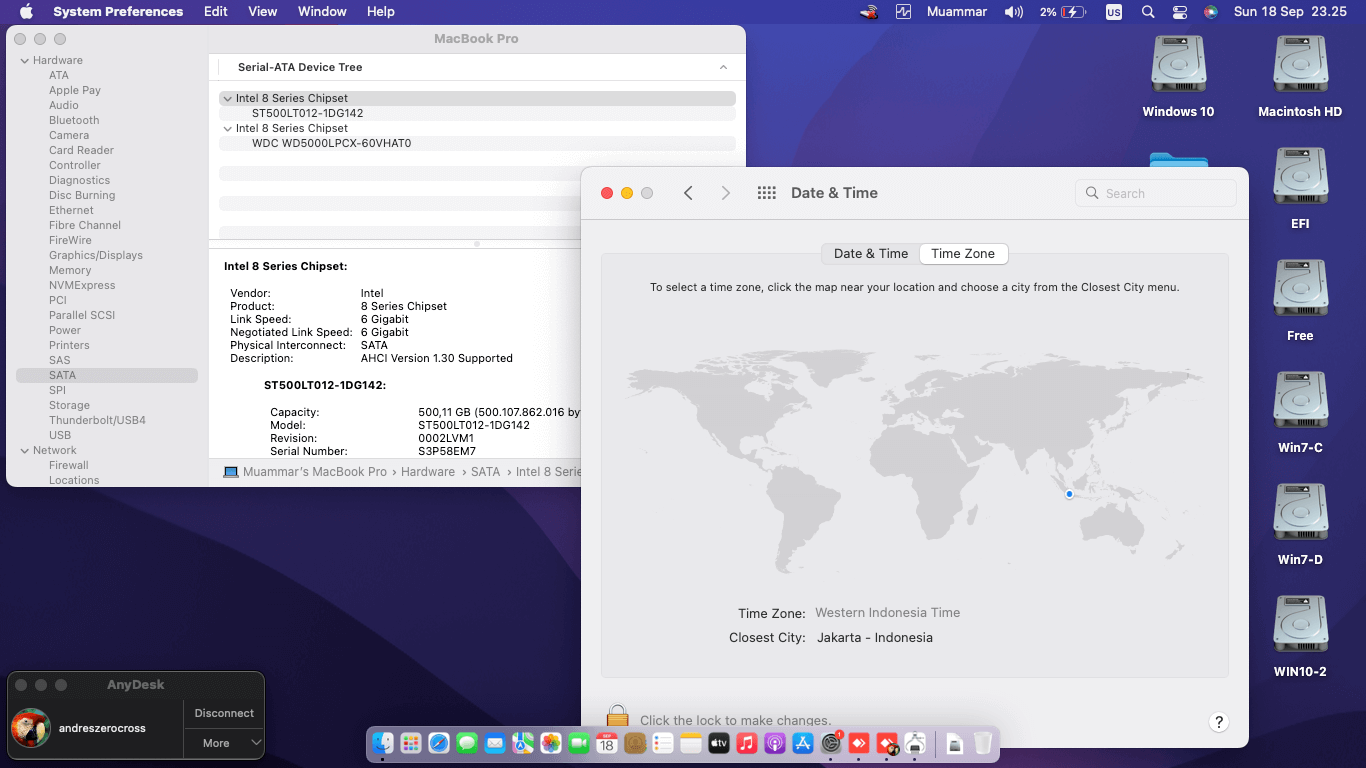Open Notes app in the Dock
Viewport: 1366px width, 768px height.
pos(691,743)
